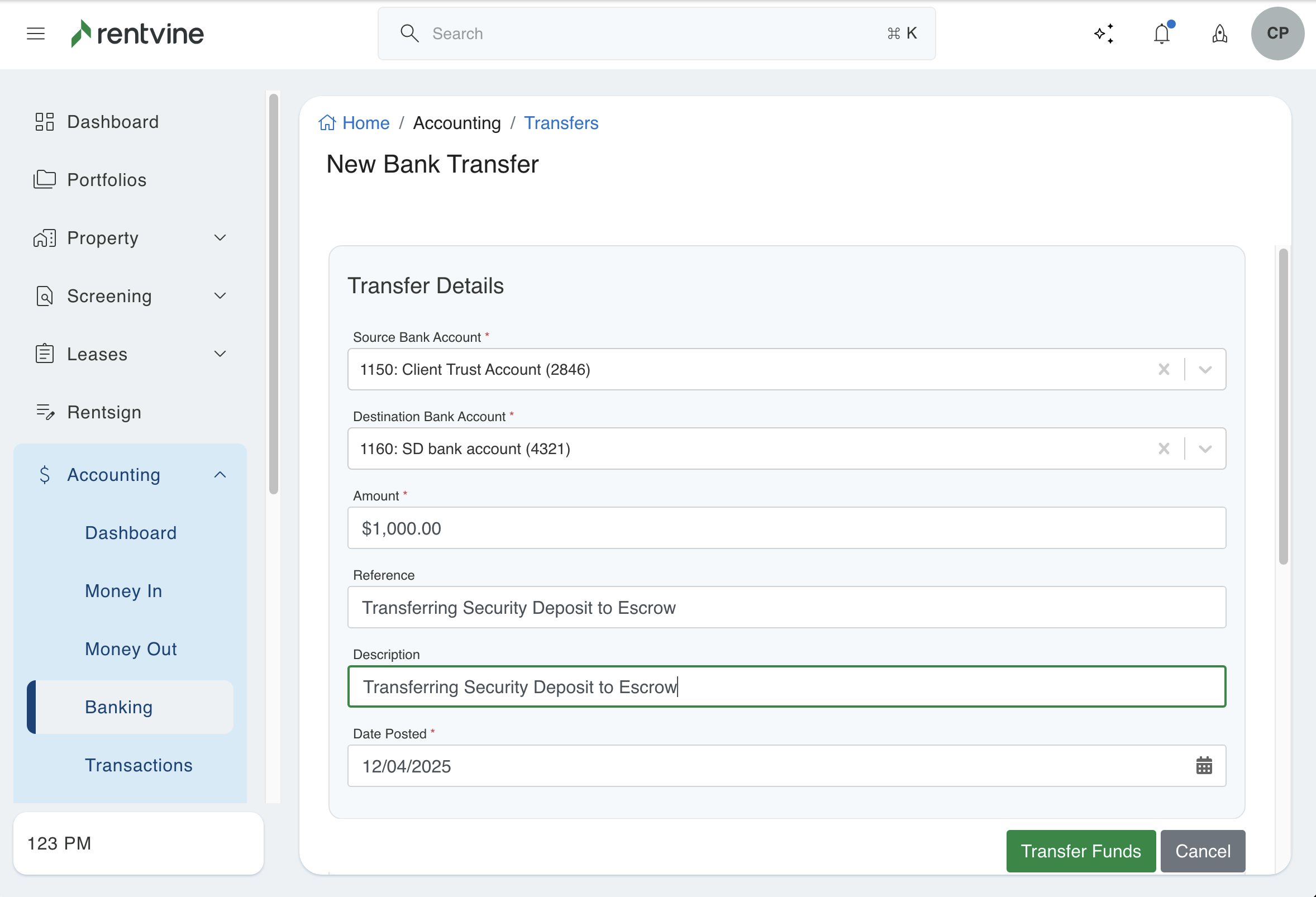
Task: Open the CP user avatar menu
Action: coord(1277,34)
